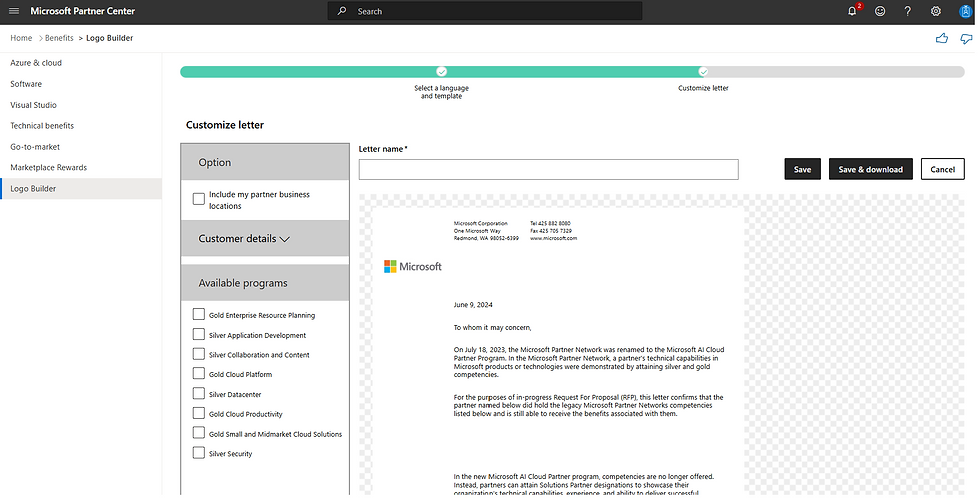Check Gold Enterprise Resource Planning
980x498 pixels.
point(199,314)
